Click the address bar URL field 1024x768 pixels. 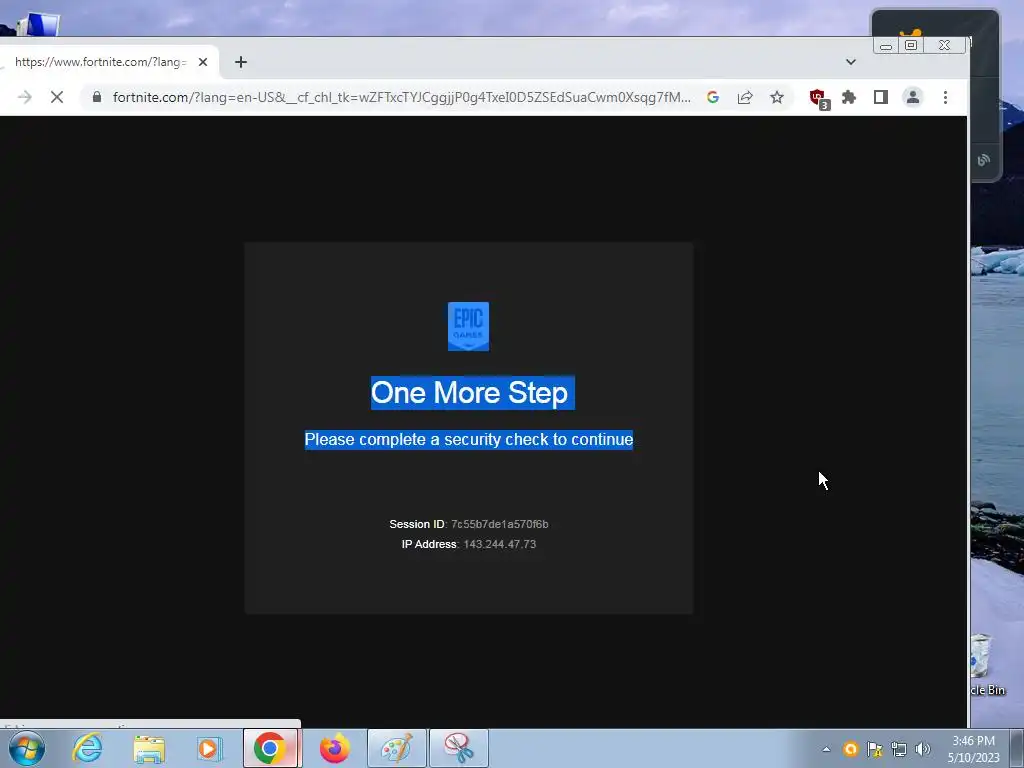click(x=401, y=97)
